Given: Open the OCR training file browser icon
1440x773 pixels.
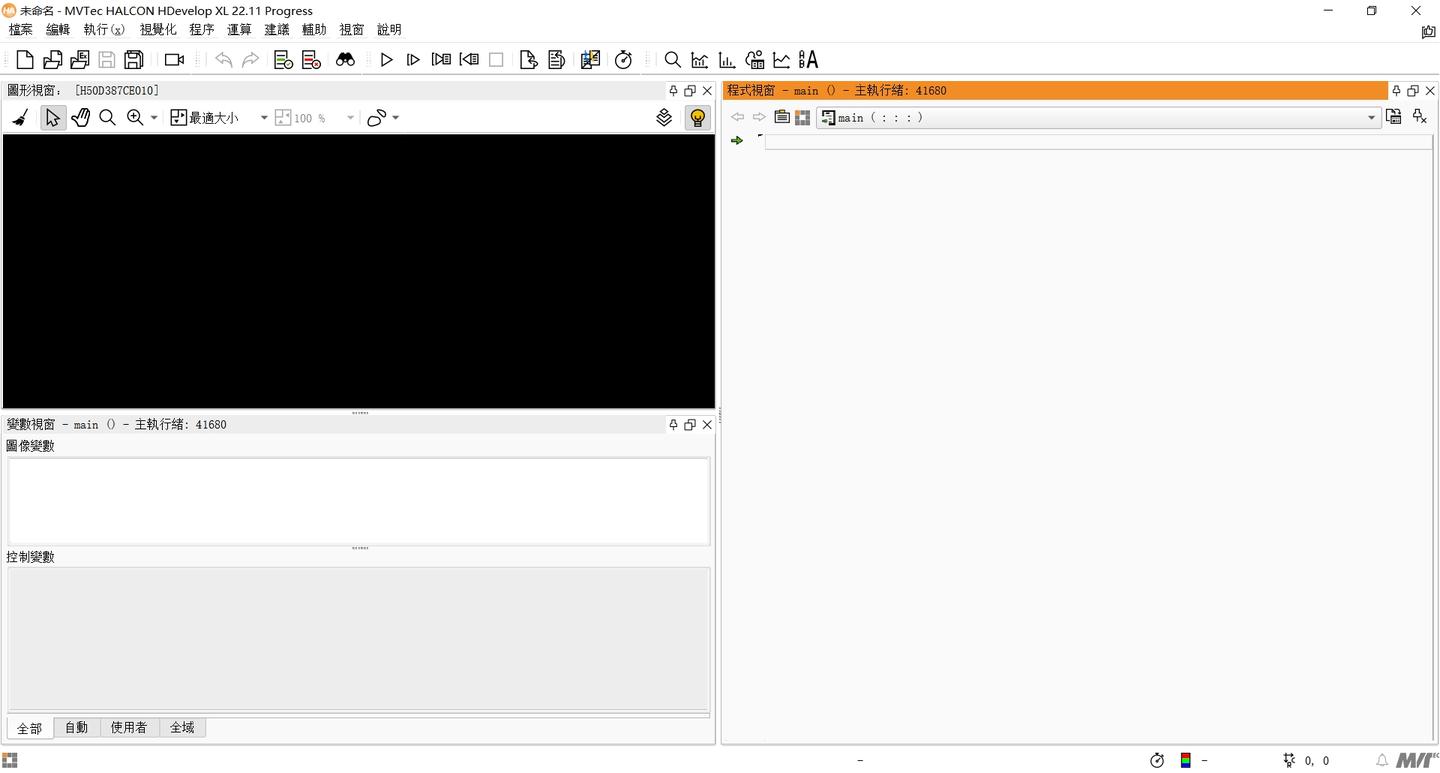Looking at the screenshot, I should [808, 60].
